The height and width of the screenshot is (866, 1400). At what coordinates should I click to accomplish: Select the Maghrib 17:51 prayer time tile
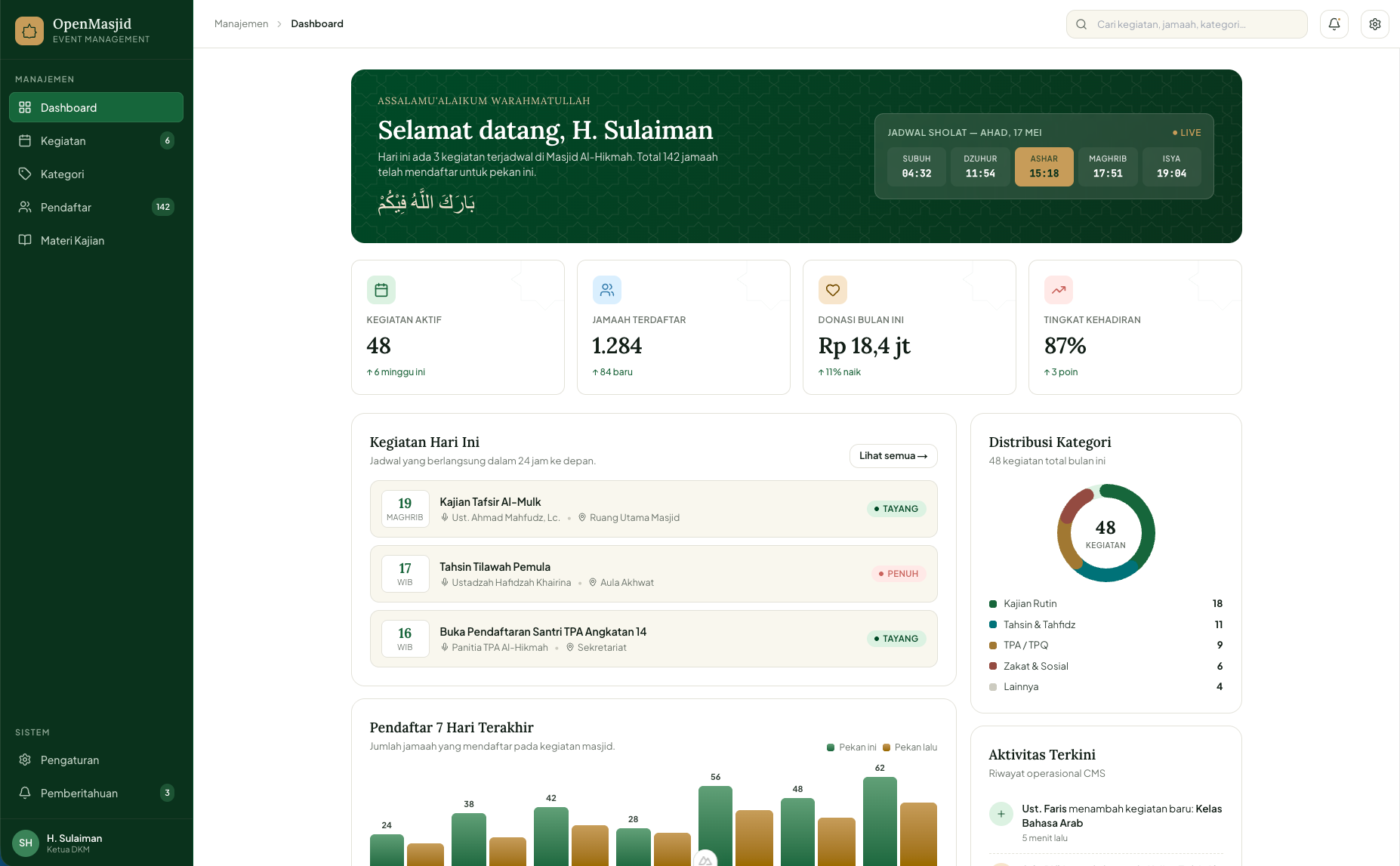(1108, 167)
